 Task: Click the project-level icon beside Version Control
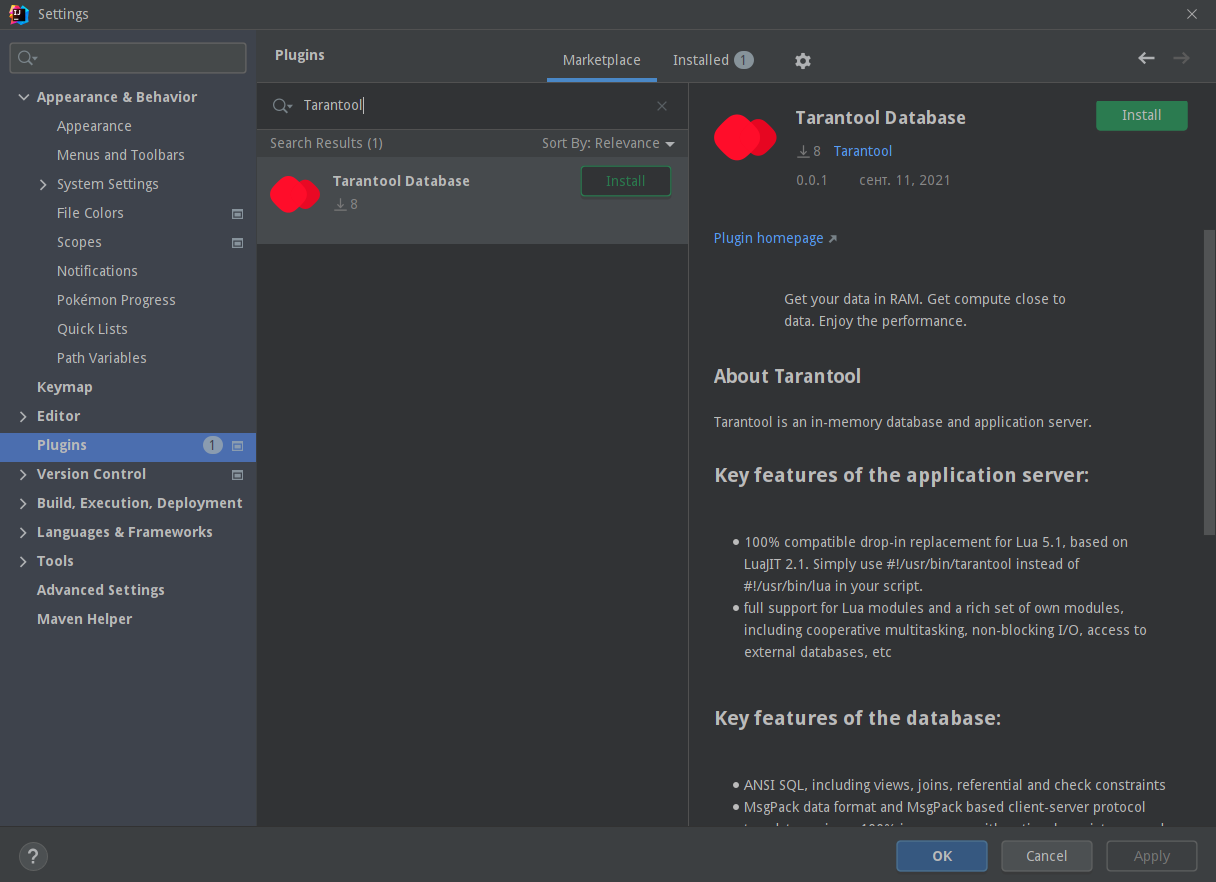pos(238,475)
